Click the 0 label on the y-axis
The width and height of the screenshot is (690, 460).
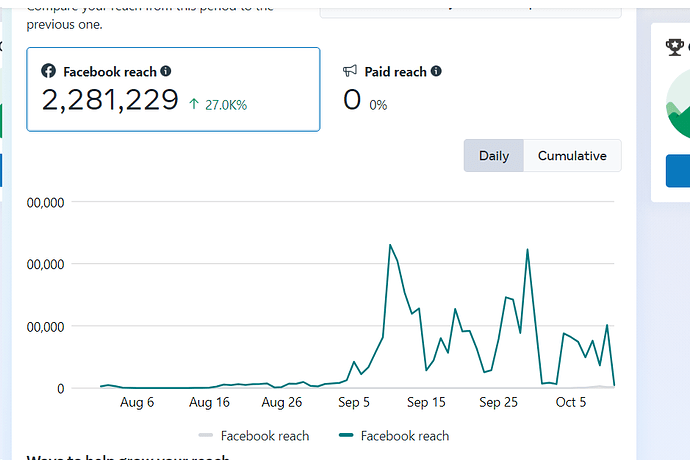[x=61, y=389]
